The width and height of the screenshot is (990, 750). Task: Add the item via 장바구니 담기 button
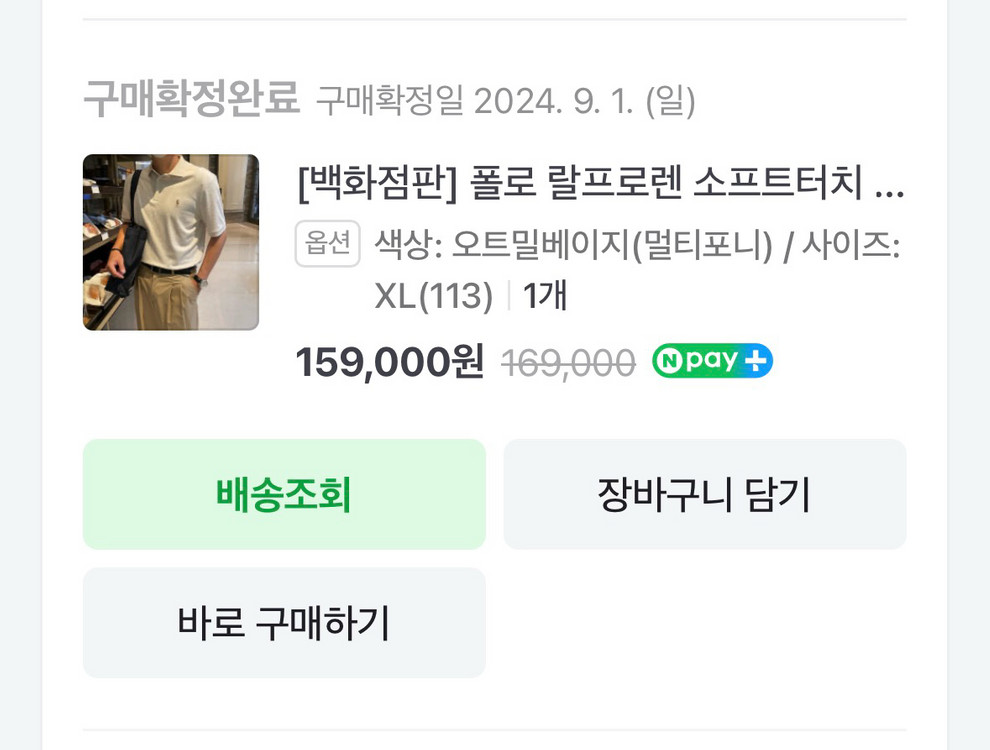point(706,493)
